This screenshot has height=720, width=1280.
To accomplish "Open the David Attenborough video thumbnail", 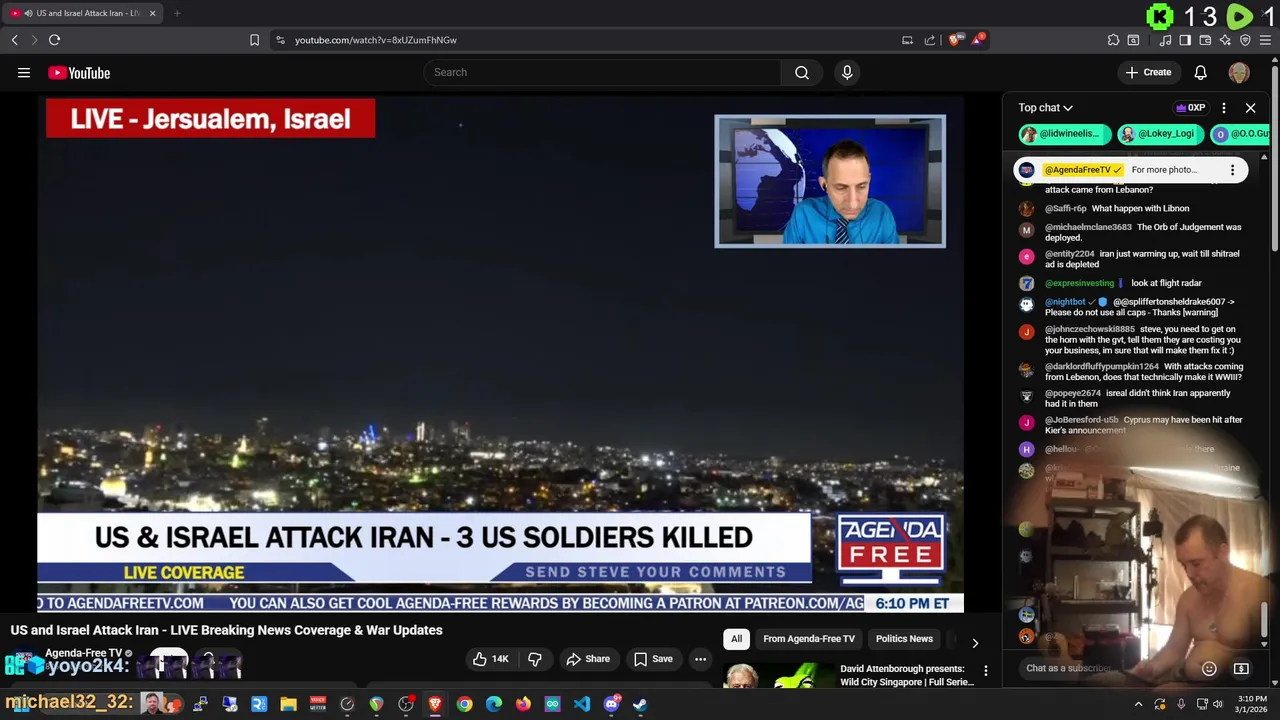I will tap(778, 676).
